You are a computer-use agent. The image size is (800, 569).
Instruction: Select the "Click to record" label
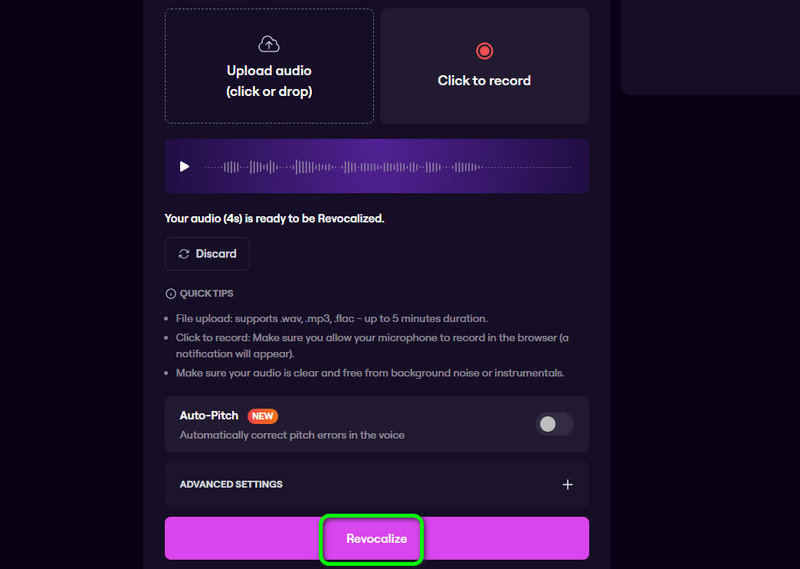(484, 81)
